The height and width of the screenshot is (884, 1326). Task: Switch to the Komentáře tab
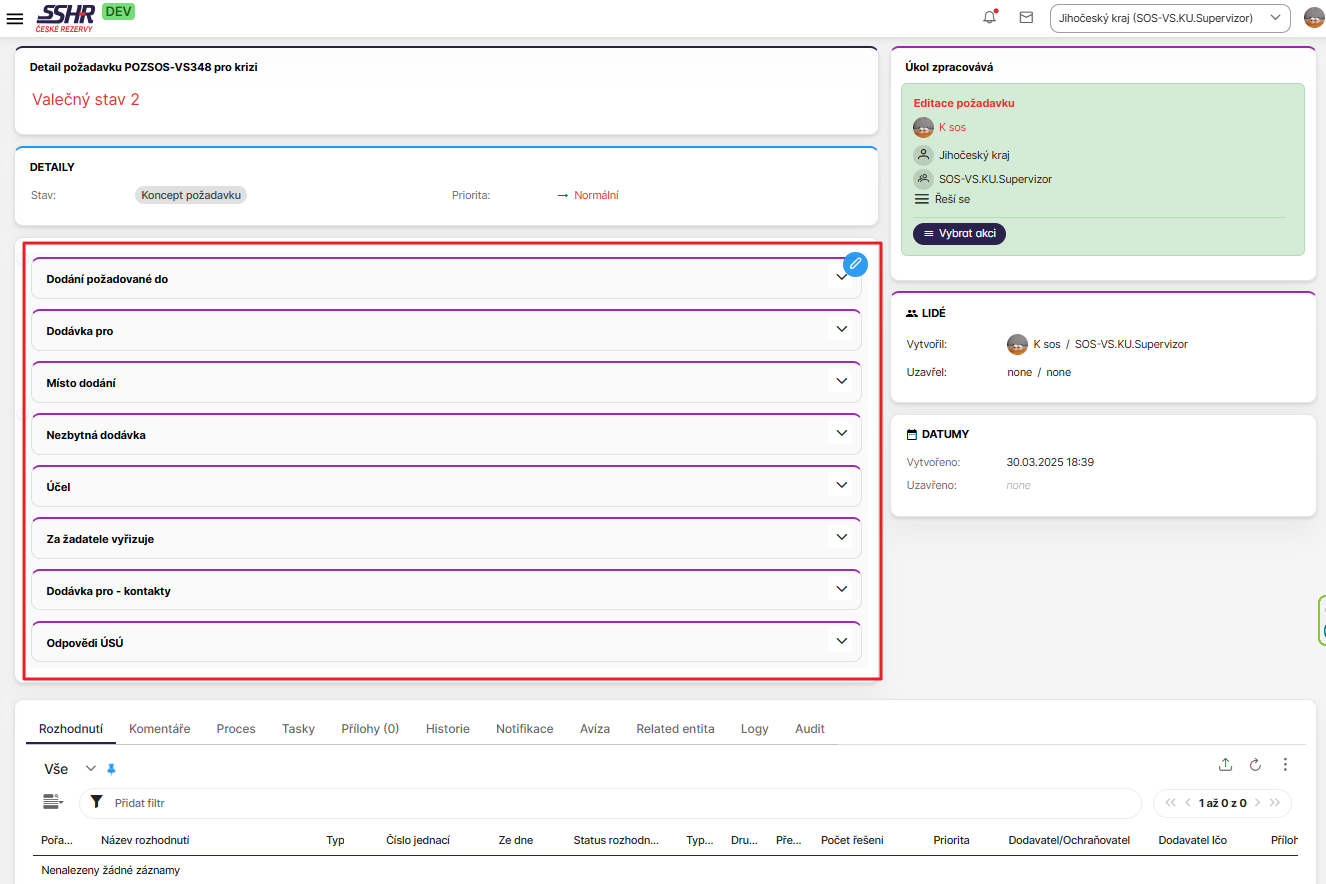[159, 729]
